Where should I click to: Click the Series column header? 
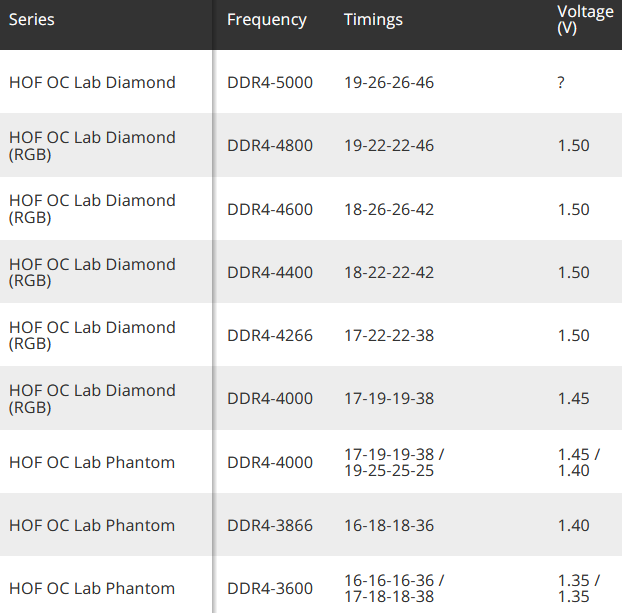32,20
